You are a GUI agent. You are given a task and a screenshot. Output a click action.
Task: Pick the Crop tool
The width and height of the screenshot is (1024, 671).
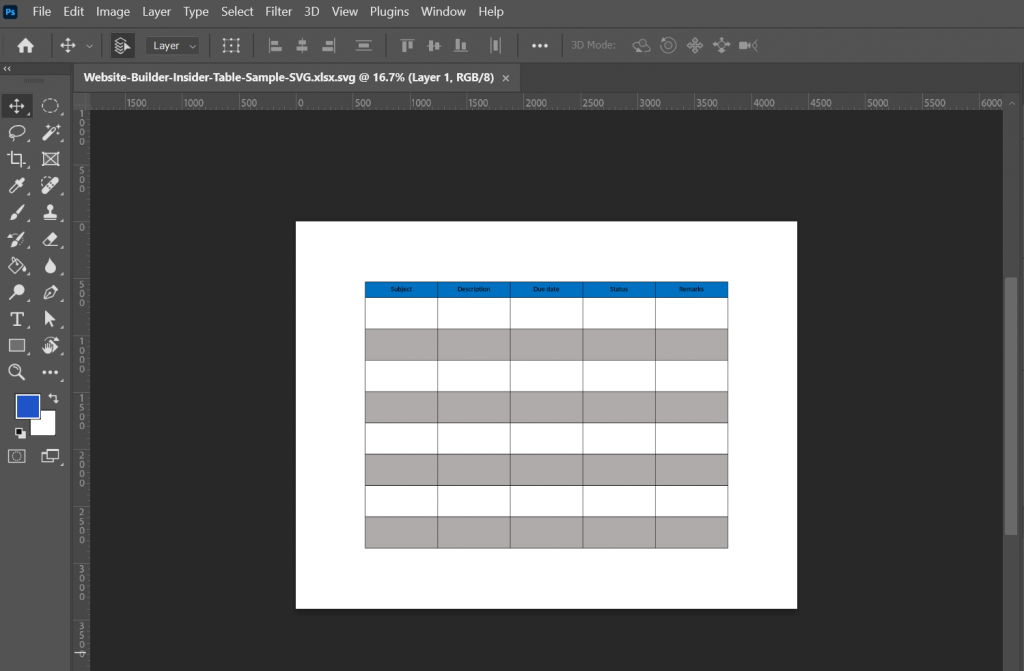(17, 159)
